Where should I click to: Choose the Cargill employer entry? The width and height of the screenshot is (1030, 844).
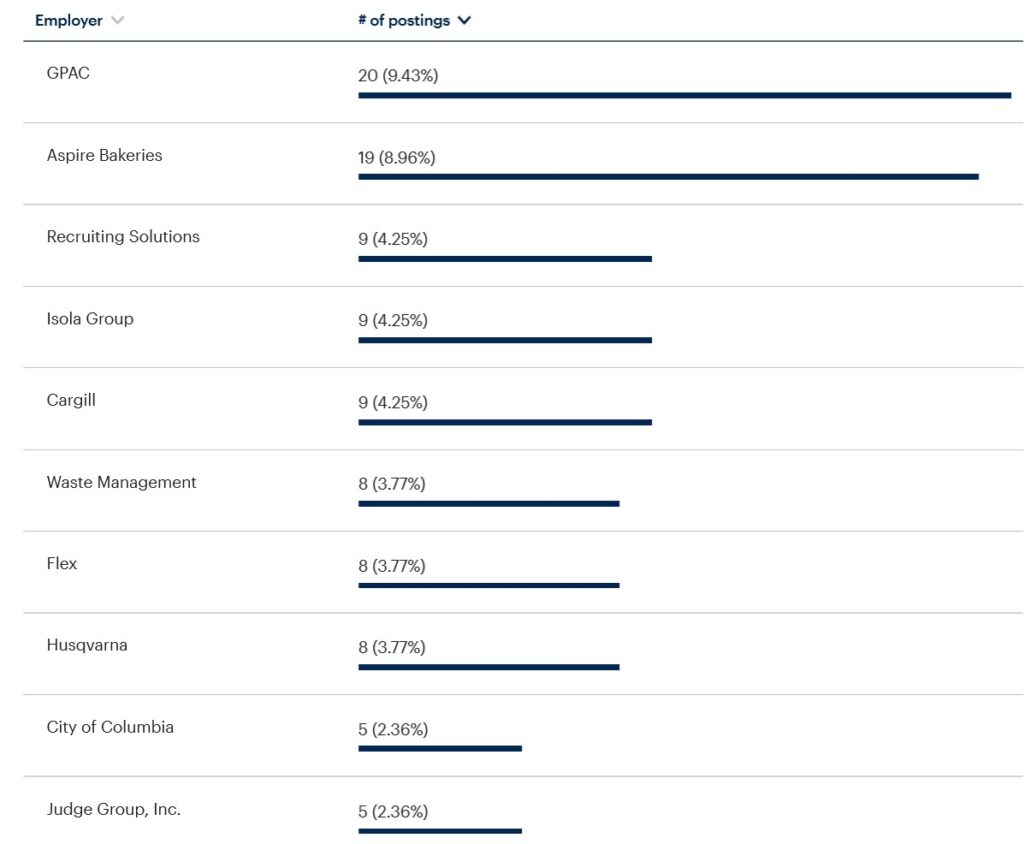(71, 400)
